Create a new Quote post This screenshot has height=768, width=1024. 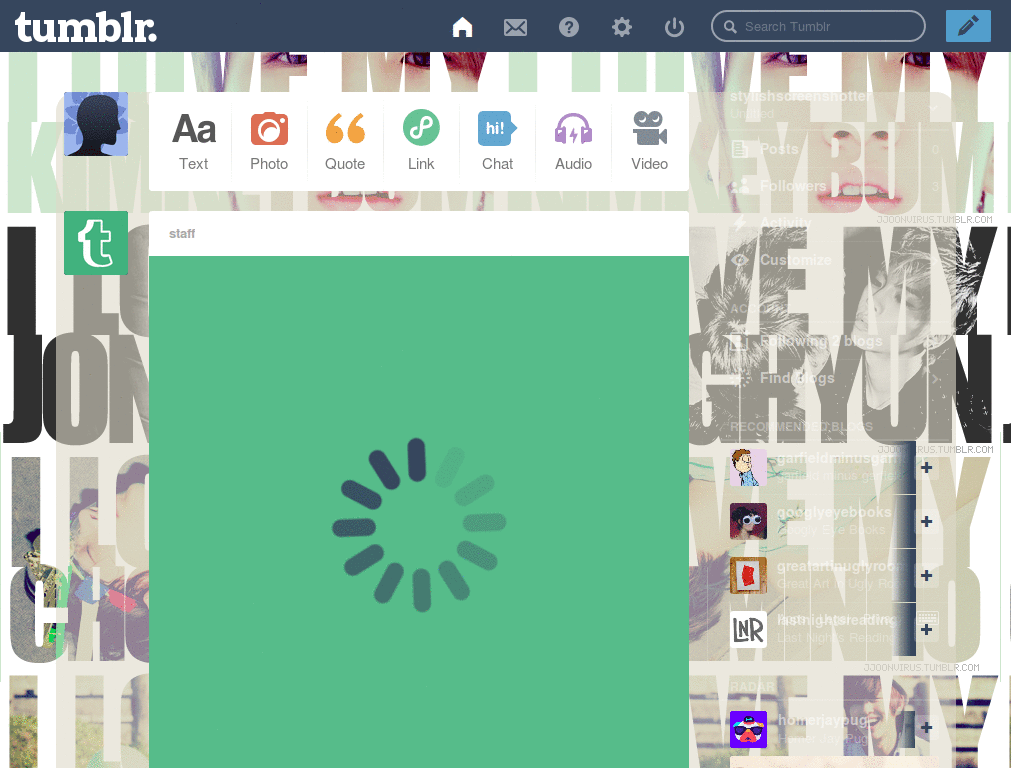click(345, 141)
